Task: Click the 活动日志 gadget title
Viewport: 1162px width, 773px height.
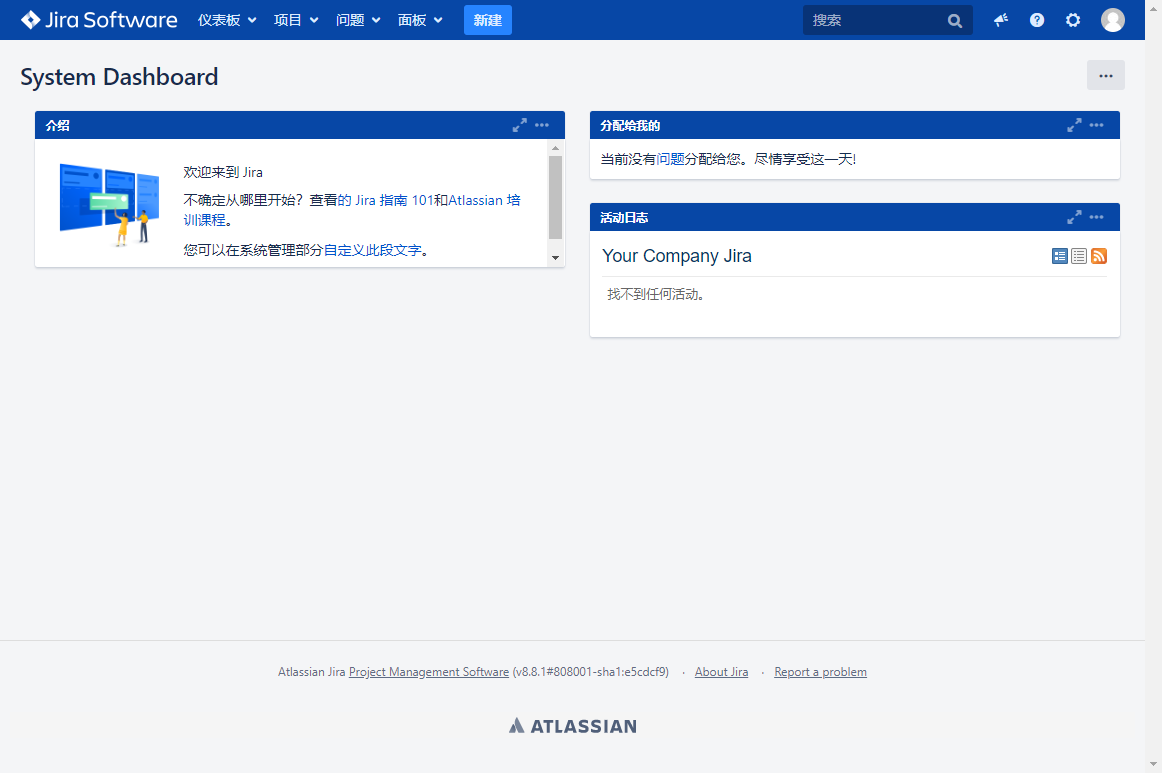Action: [x=624, y=217]
